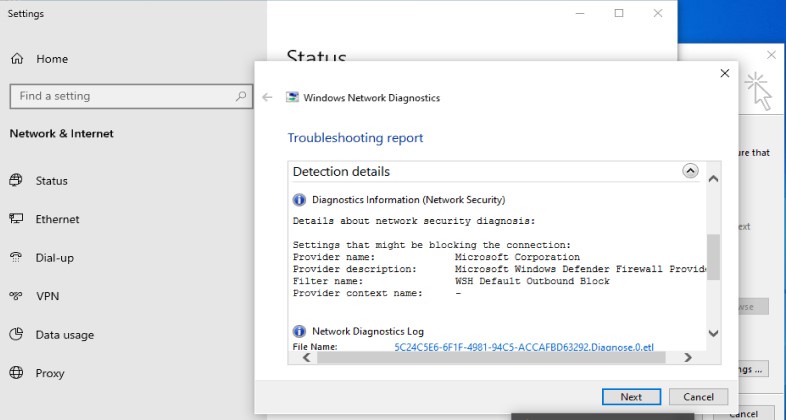The width and height of the screenshot is (786, 420).
Task: Click the report's scroll down arrow
Action: pos(713,333)
